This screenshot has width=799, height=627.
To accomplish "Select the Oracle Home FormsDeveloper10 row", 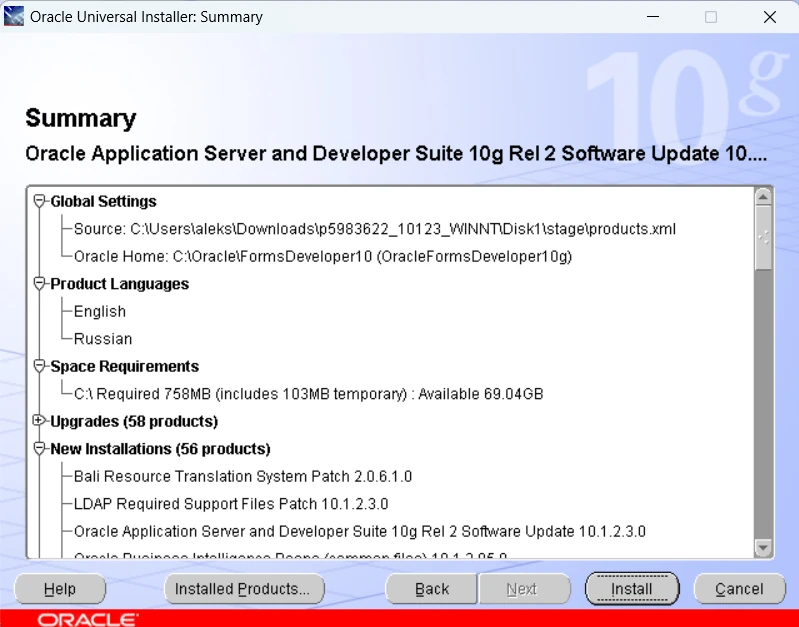I will [x=323, y=256].
